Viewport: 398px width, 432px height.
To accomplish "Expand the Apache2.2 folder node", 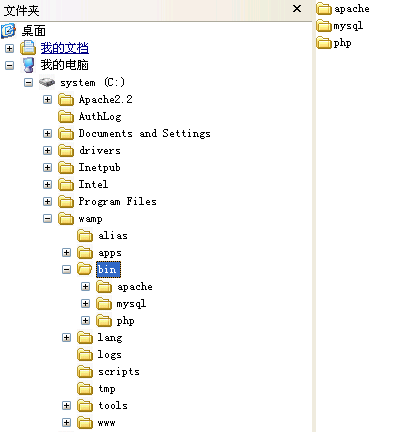I will [x=47, y=99].
